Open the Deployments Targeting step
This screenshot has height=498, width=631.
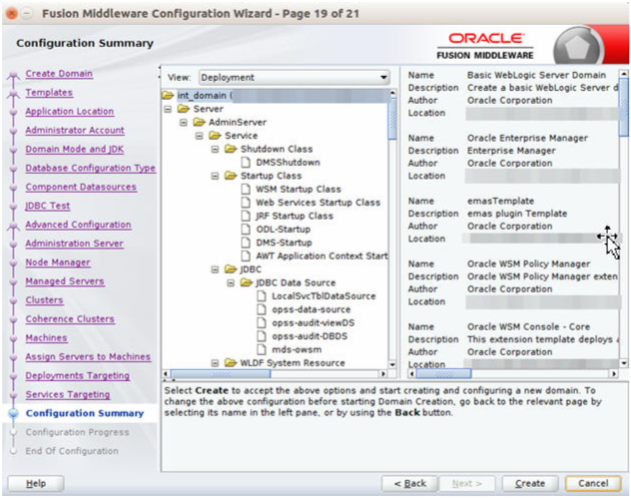click(78, 376)
